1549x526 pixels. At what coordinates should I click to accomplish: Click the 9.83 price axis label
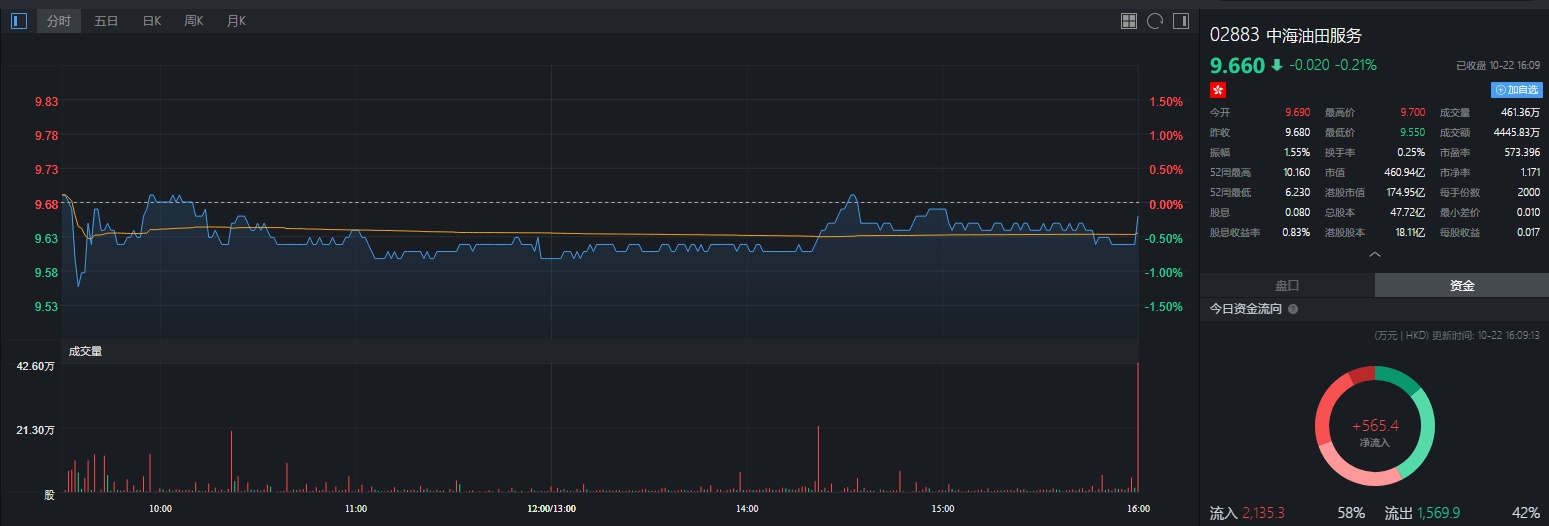46,102
